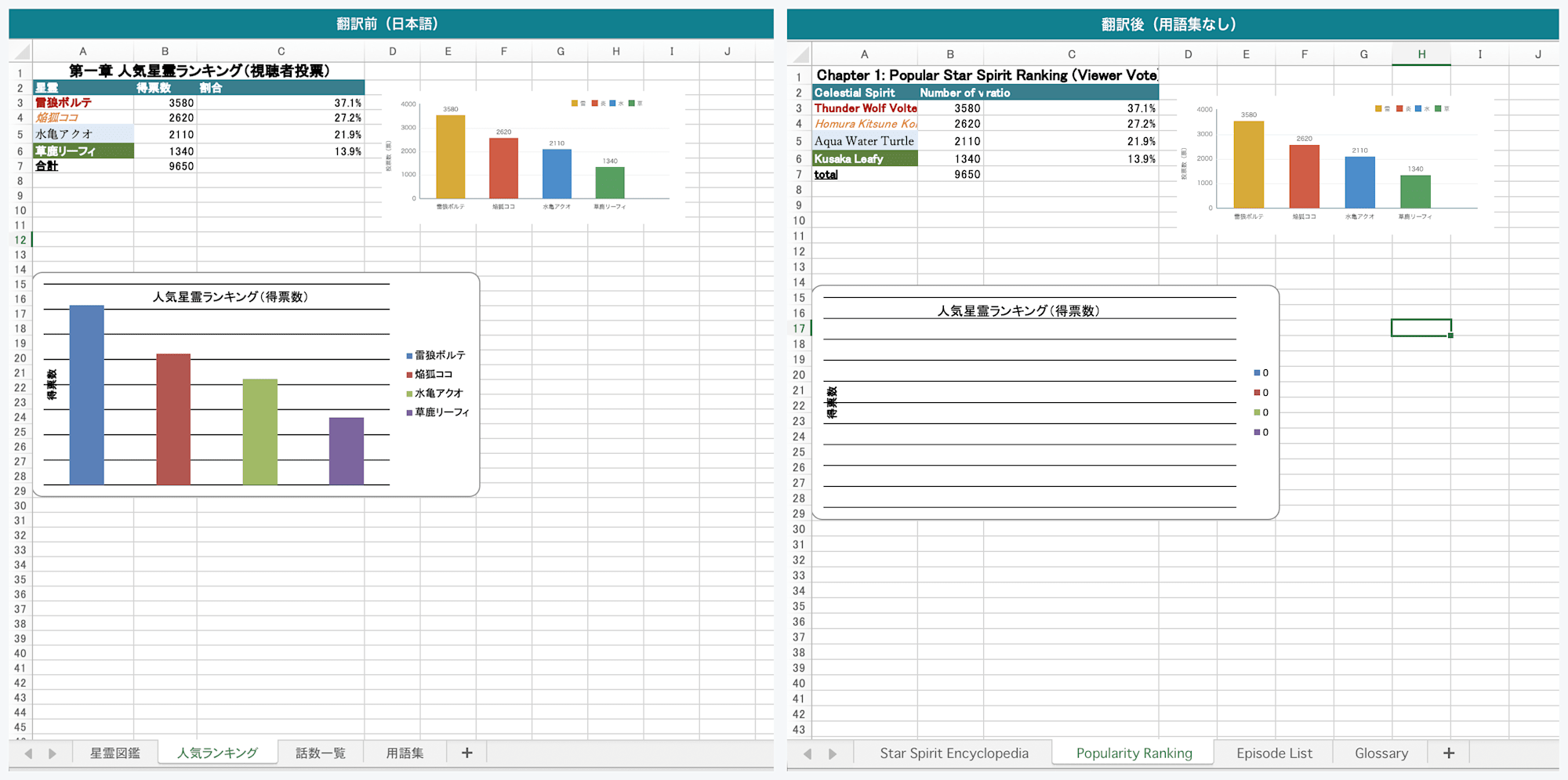1568x780 pixels.
Task: Click the Kusaka Leafy cell
Action: coord(865,158)
